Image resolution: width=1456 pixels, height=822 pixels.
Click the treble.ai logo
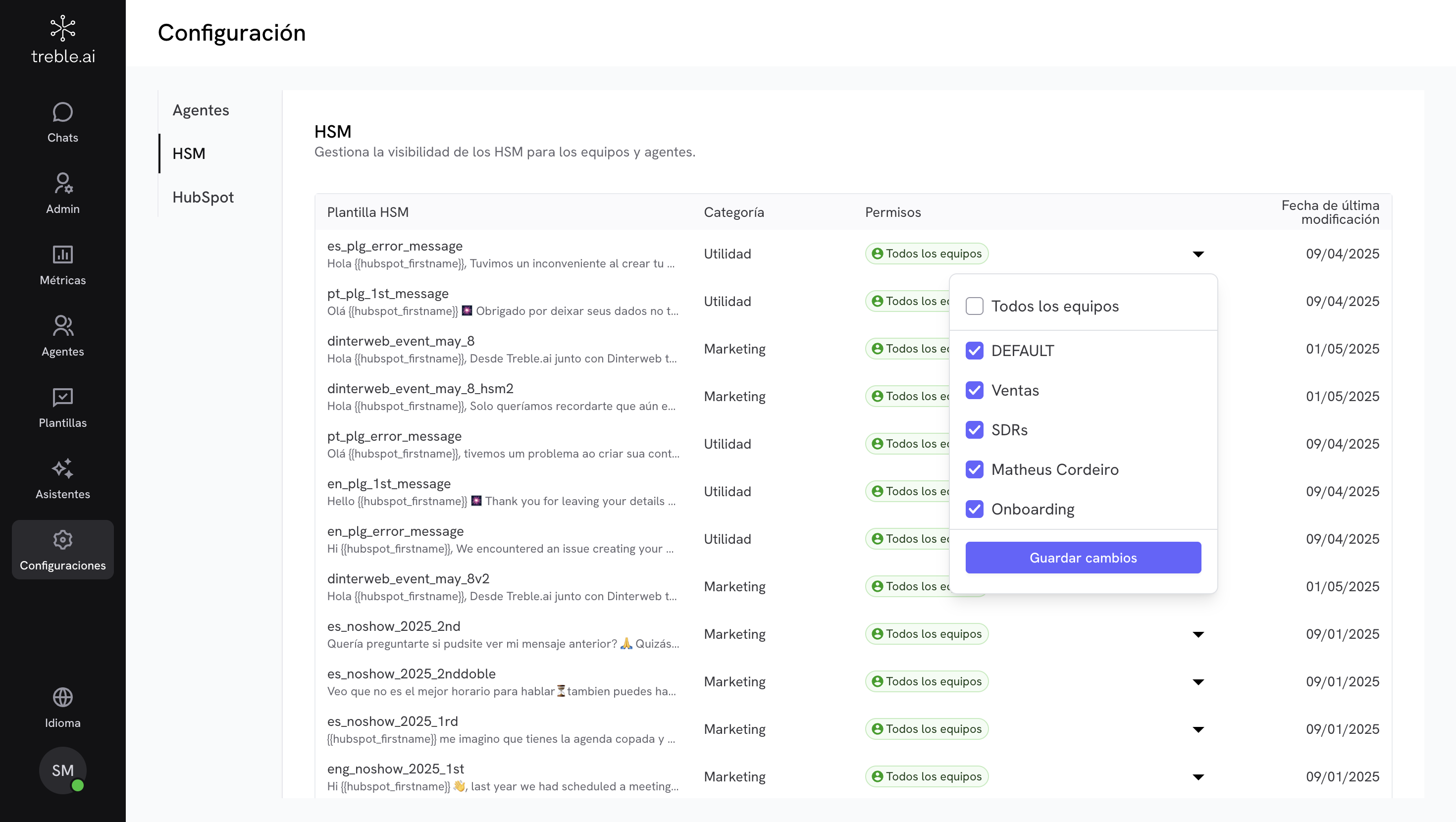pos(63,40)
